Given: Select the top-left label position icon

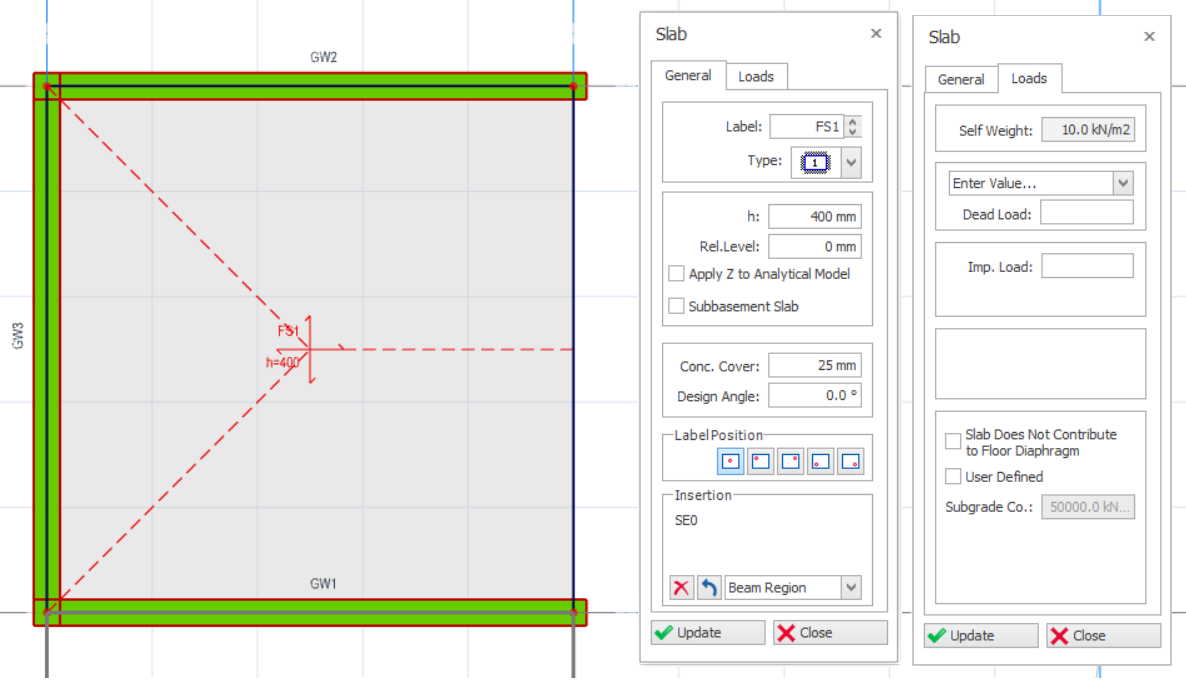Looking at the screenshot, I should click(x=760, y=462).
